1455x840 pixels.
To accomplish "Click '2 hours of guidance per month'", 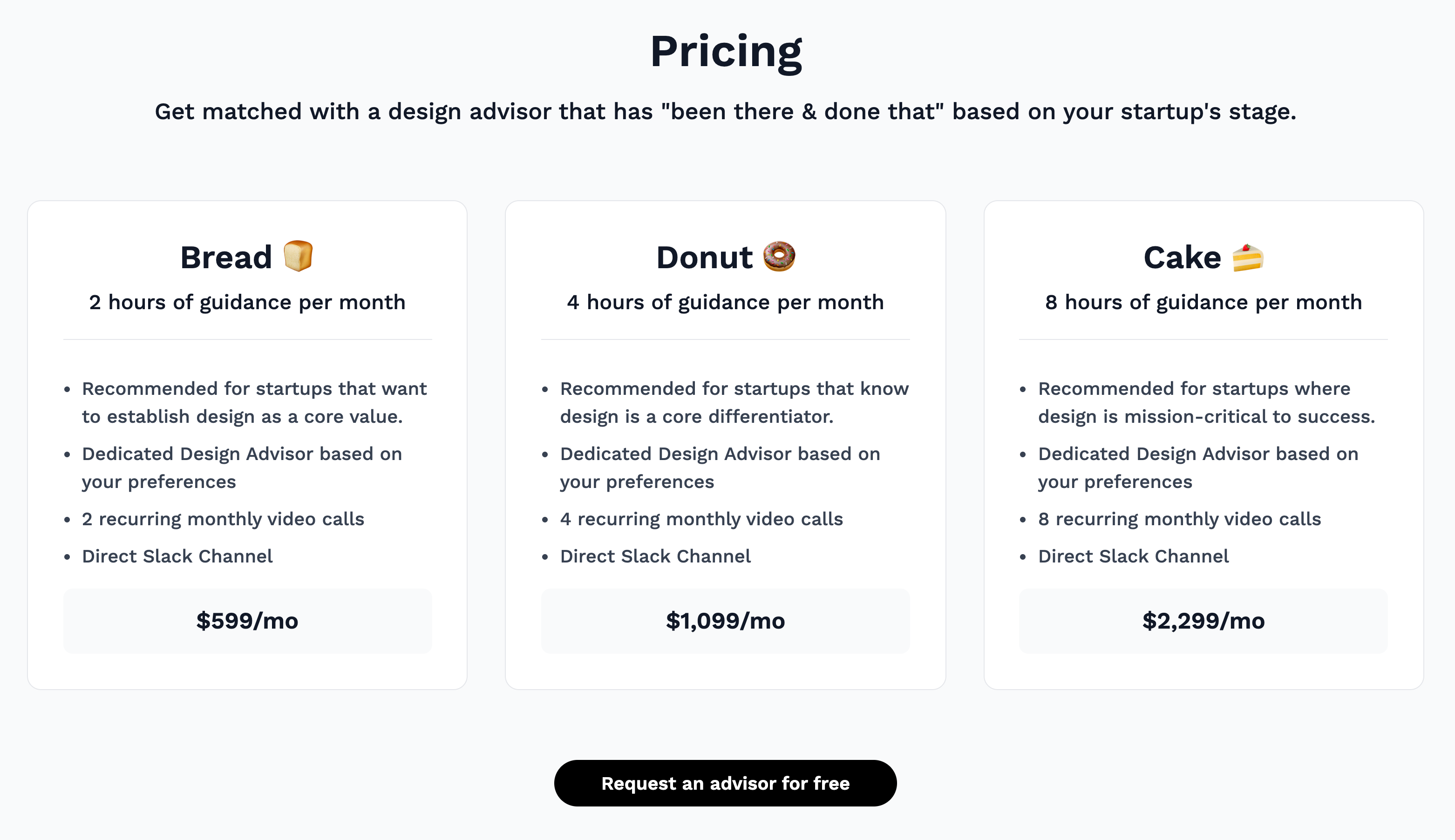I will point(247,302).
